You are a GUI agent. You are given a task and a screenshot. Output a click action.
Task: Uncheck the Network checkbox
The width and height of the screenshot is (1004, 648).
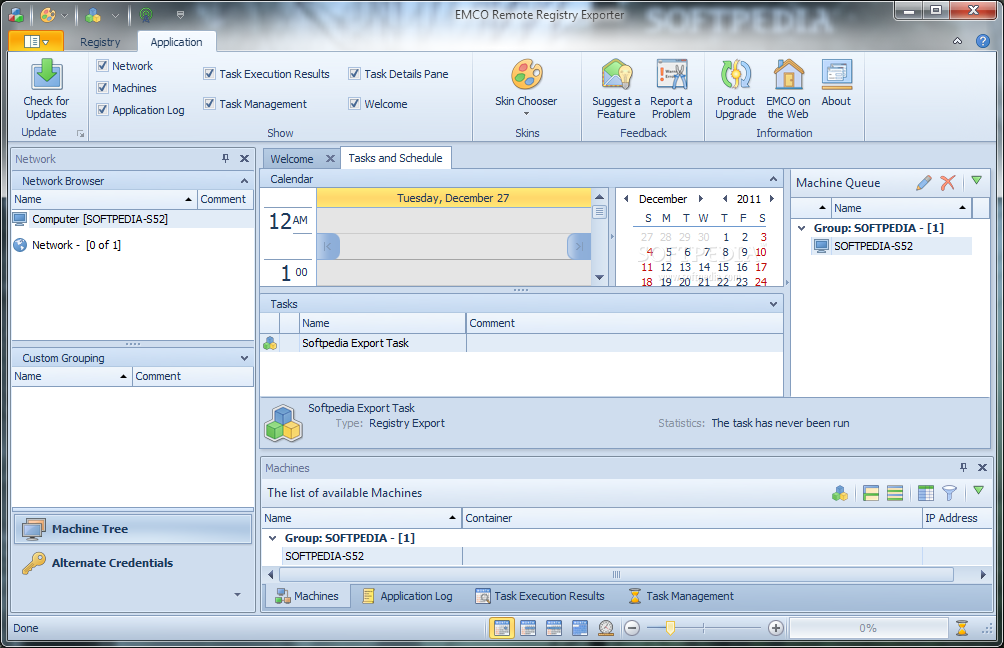coord(102,65)
